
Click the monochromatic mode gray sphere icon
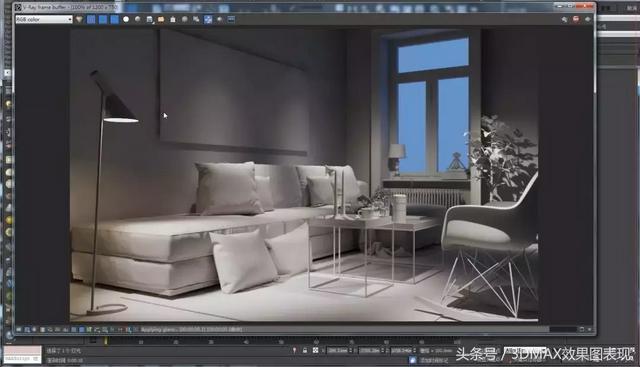[138, 19]
